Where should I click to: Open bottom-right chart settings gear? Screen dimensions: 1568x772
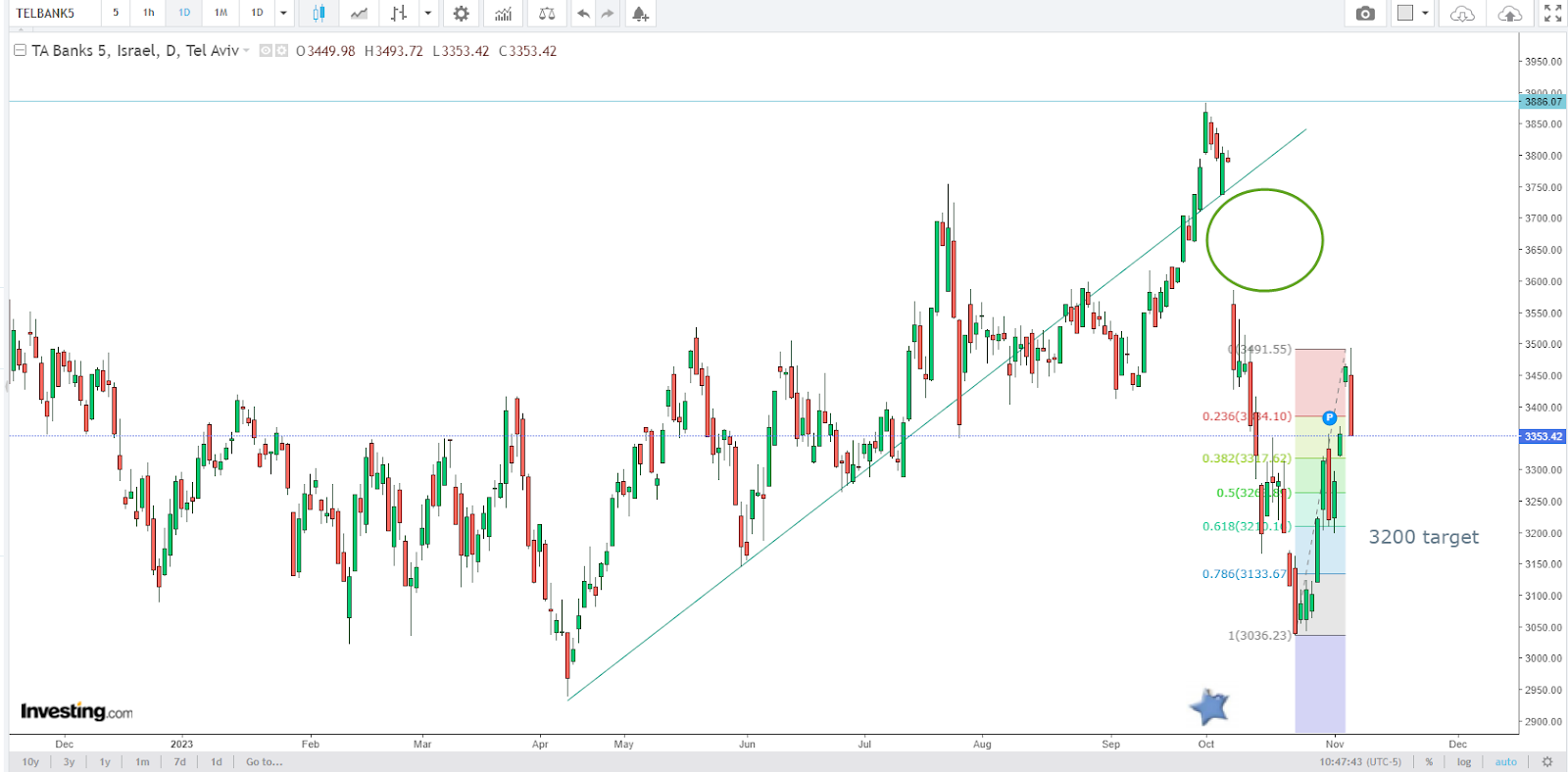tap(1547, 761)
